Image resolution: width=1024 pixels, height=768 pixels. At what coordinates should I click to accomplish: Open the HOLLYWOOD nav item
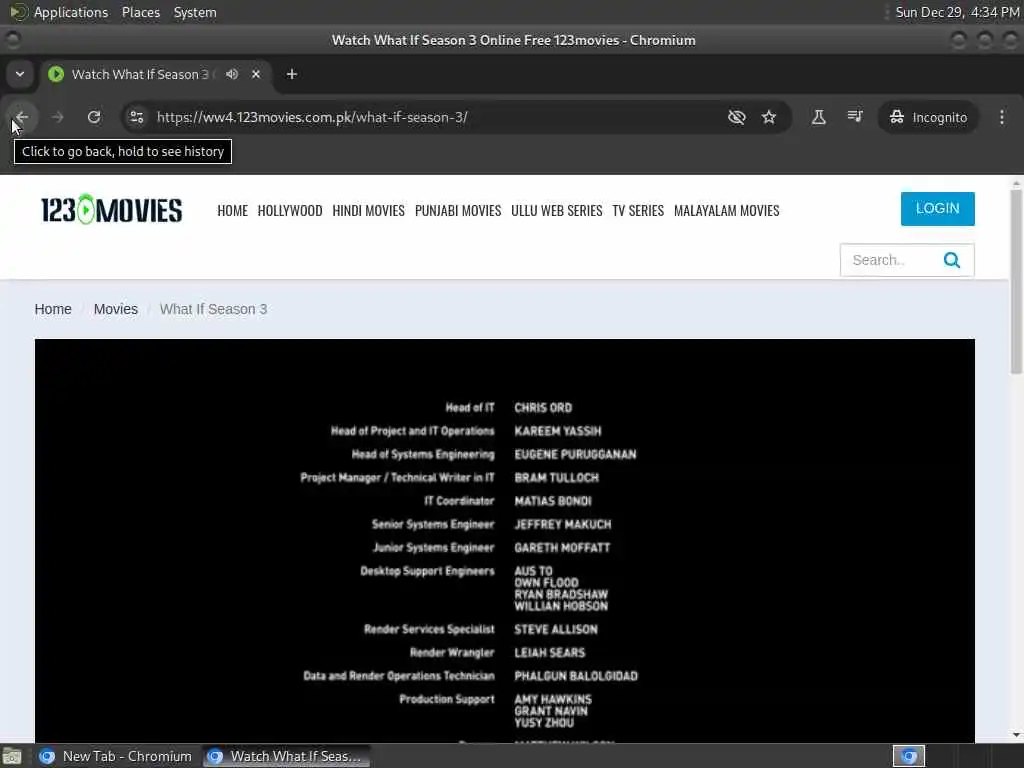[290, 211]
